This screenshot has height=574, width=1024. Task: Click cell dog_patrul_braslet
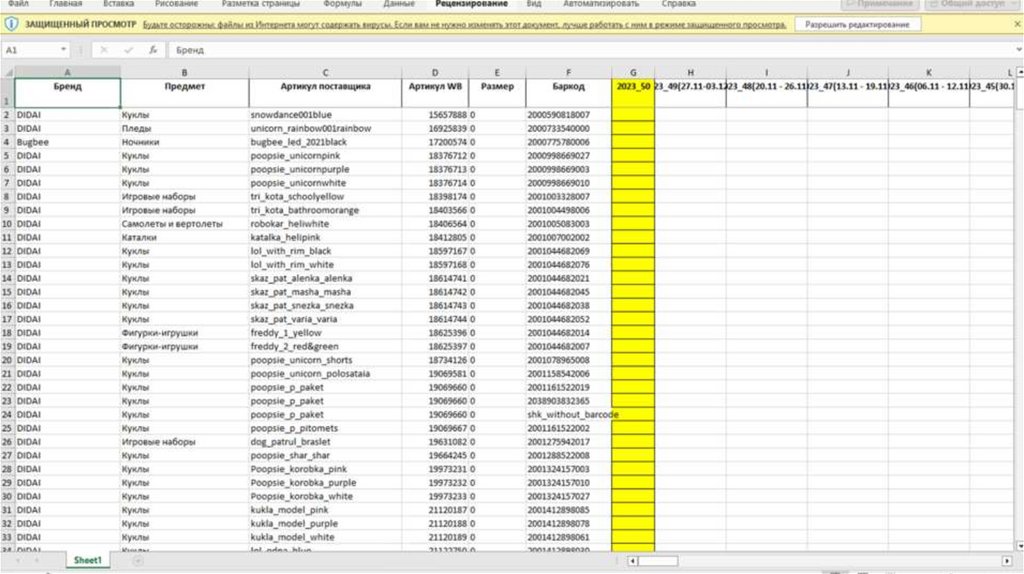(325, 442)
